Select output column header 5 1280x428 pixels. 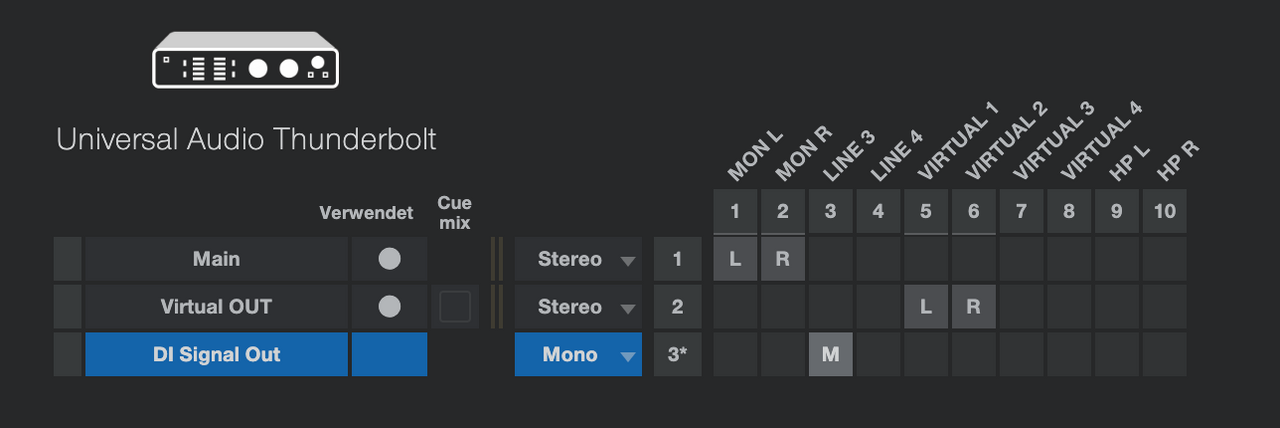point(926,211)
